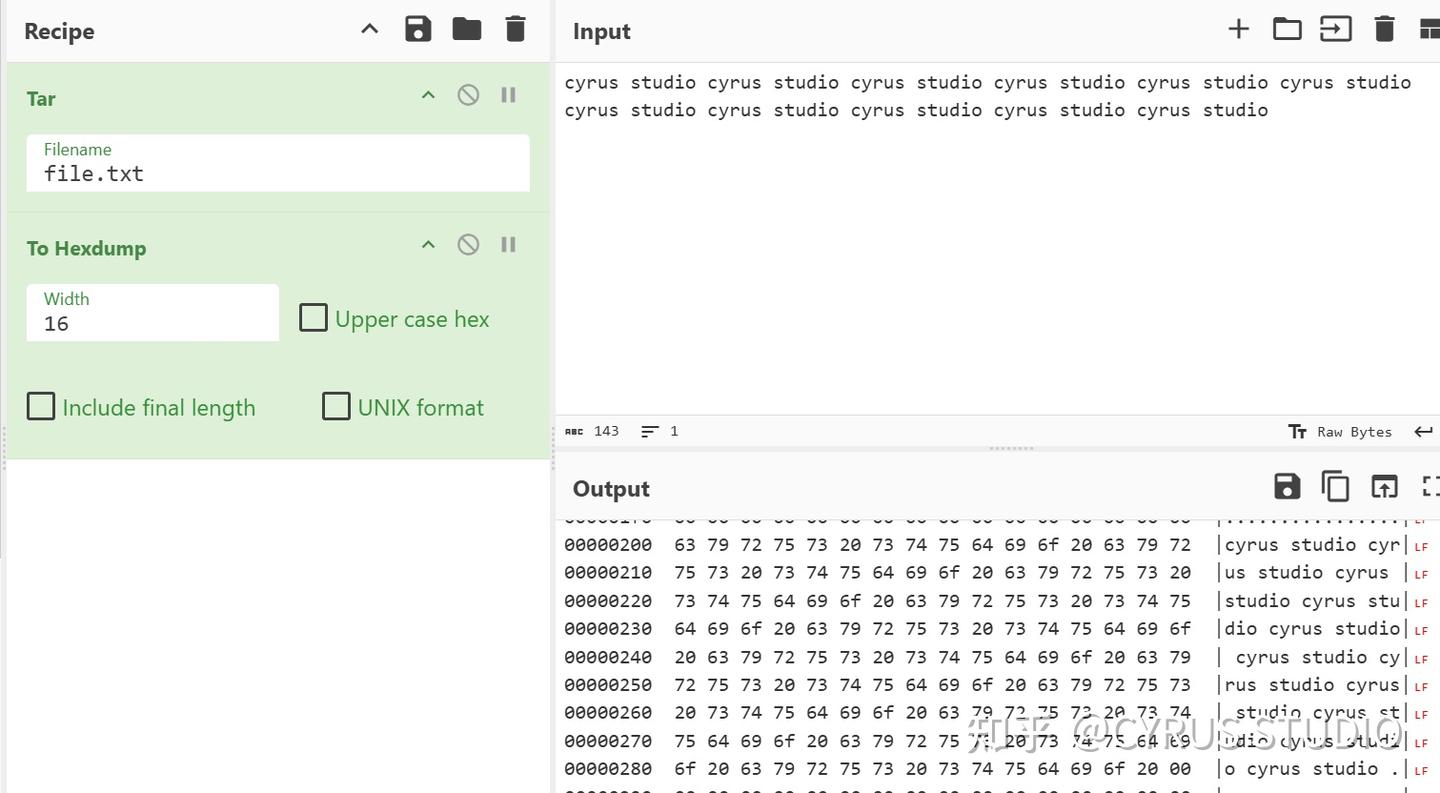
Task: Set a breakpoint on To Hexdump
Action: (x=508, y=245)
